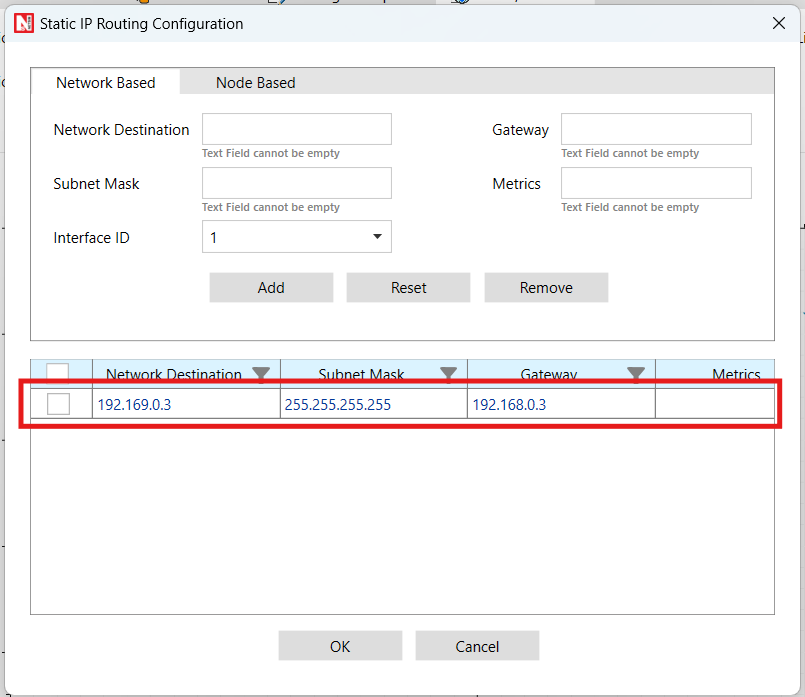Switch to the Node Based tab
The width and height of the screenshot is (805, 697).
[255, 83]
